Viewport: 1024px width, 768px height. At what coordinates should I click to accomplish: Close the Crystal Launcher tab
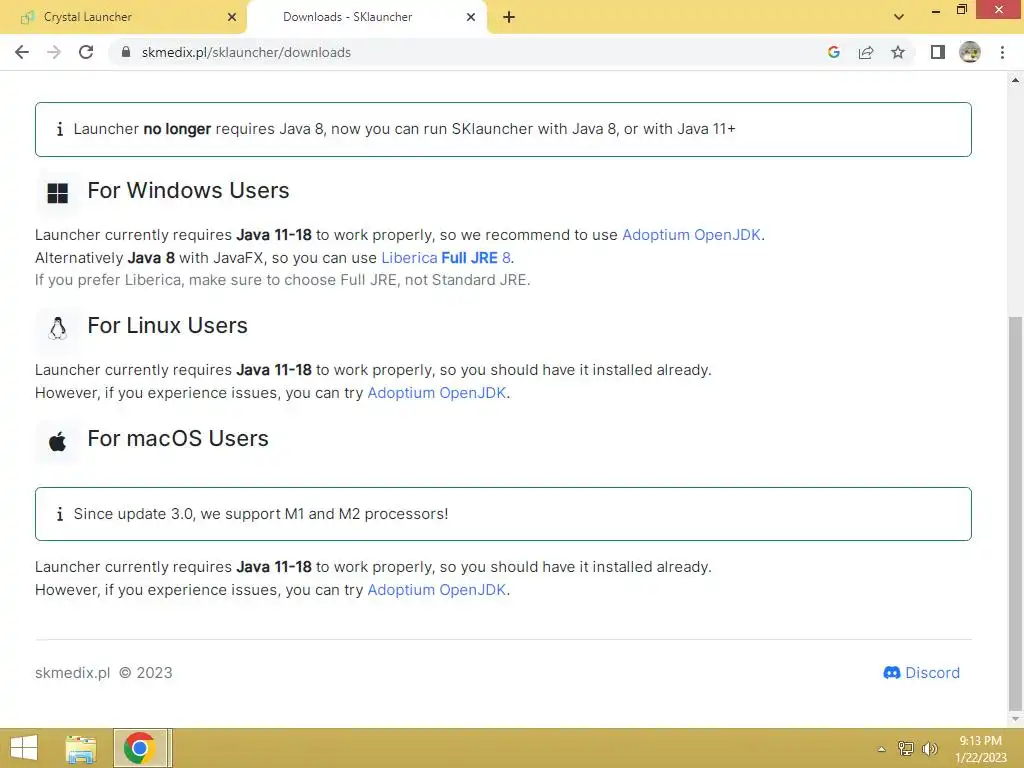coord(232,17)
